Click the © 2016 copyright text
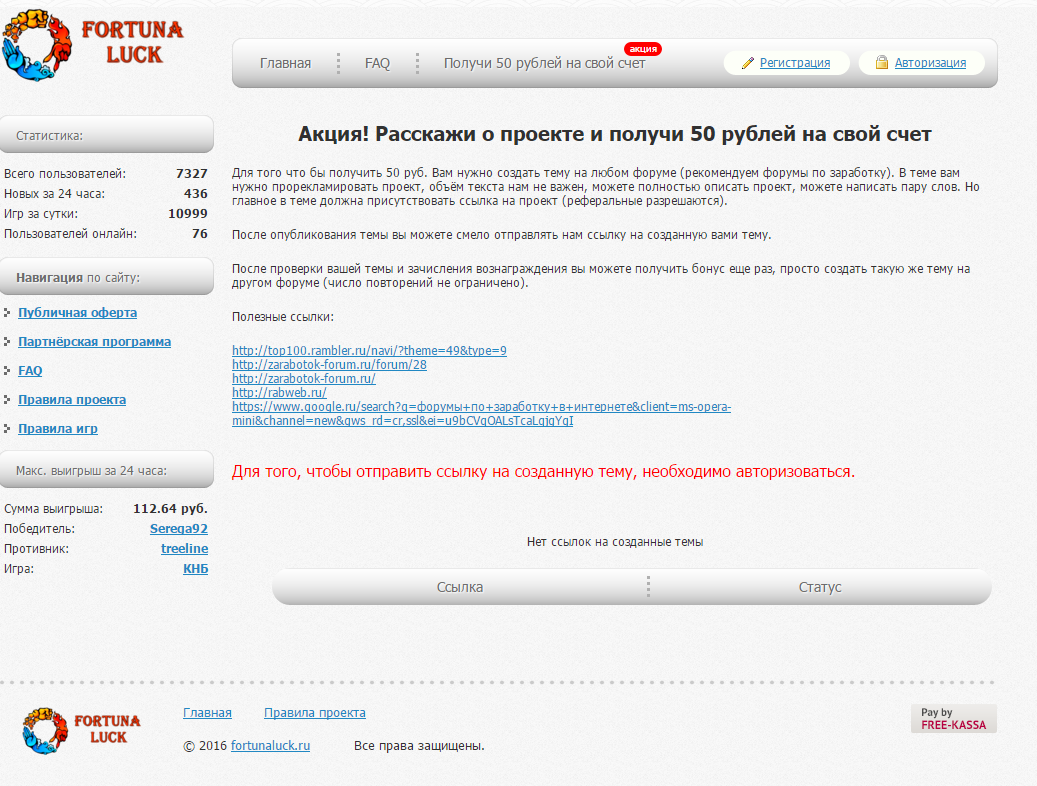 pyautogui.click(x=204, y=746)
